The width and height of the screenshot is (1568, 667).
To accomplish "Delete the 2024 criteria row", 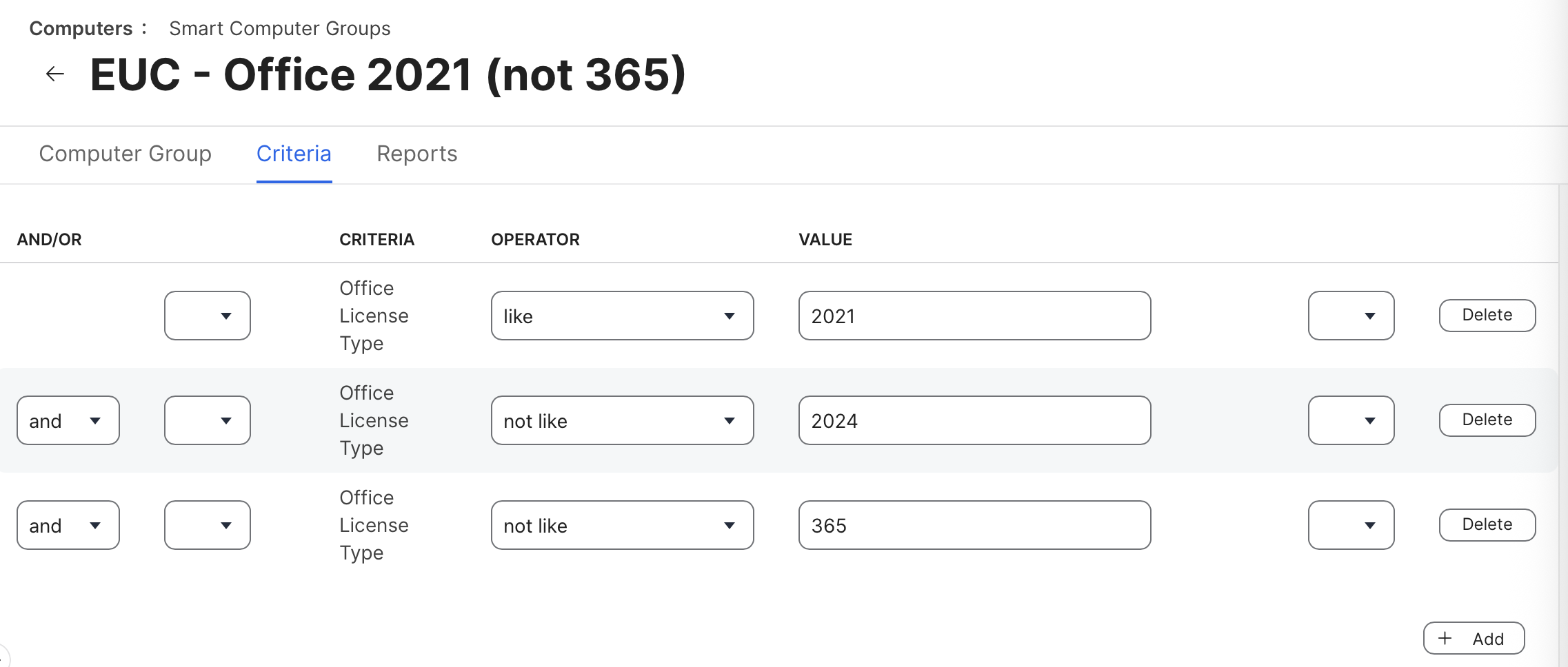I will (x=1487, y=420).
